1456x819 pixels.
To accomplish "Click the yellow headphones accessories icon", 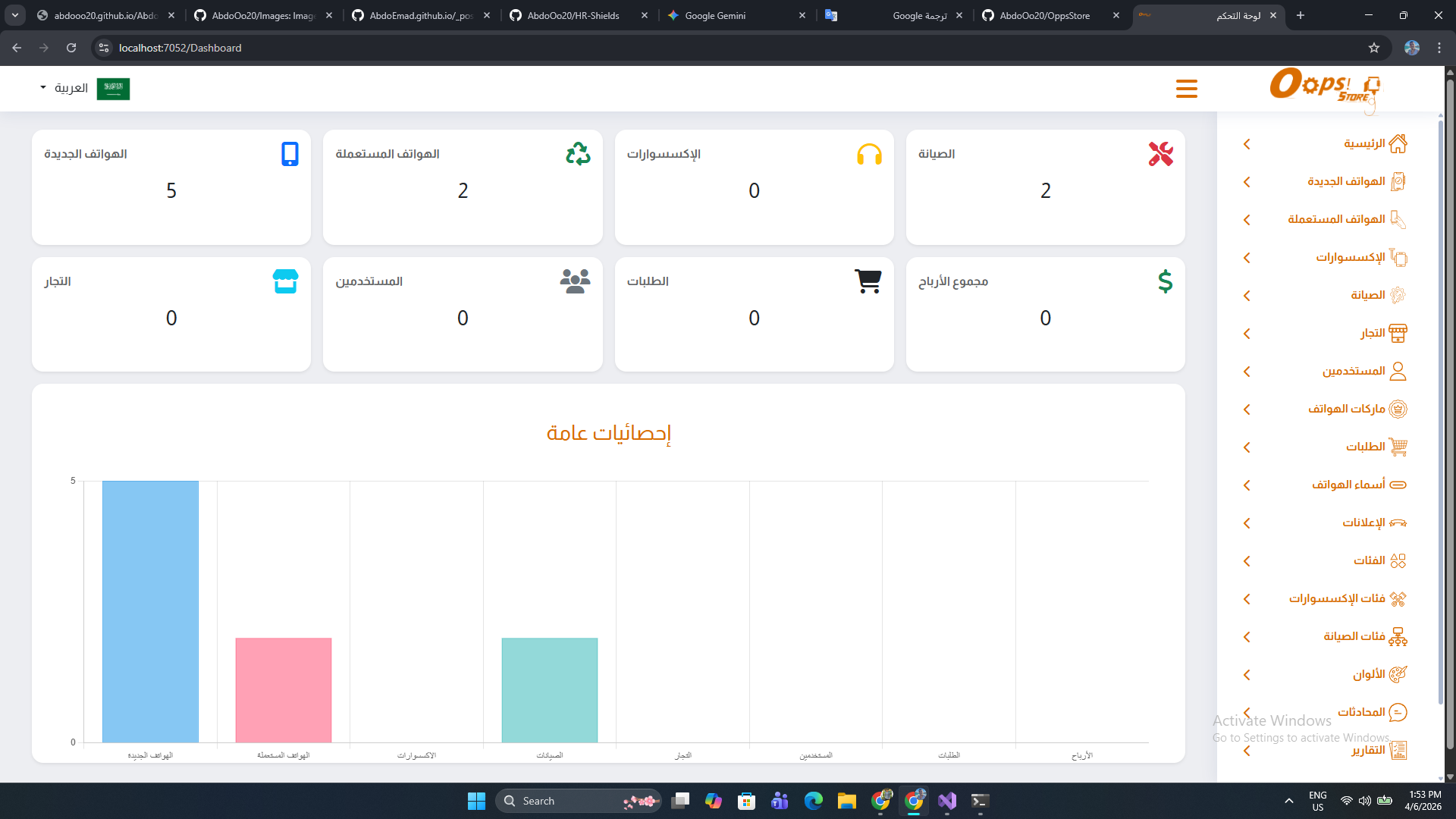I will click(x=869, y=154).
